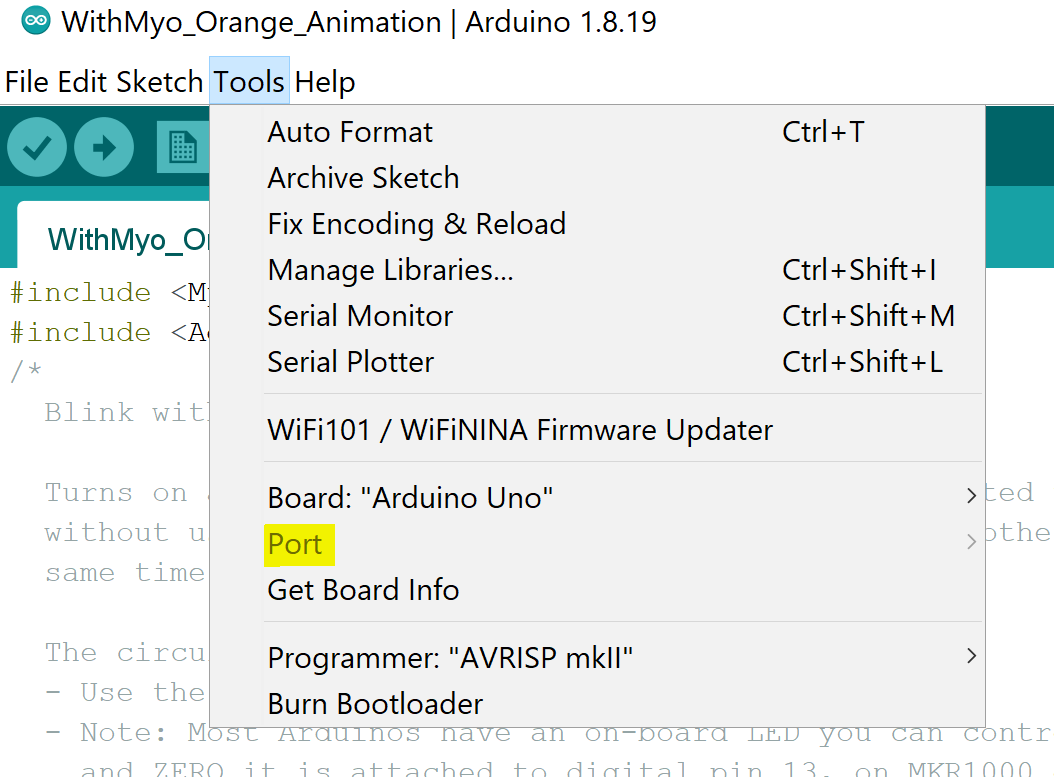Expand the Programmer submenu arrow

(970, 657)
